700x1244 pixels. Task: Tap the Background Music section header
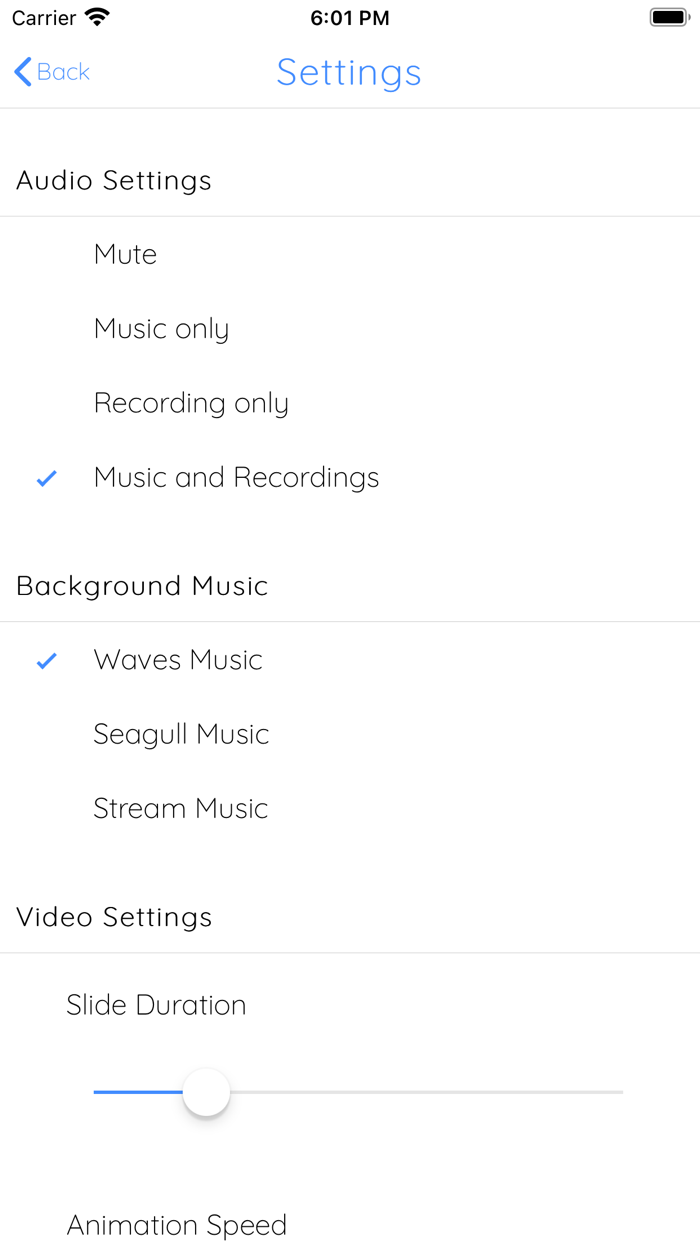pyautogui.click(x=142, y=586)
